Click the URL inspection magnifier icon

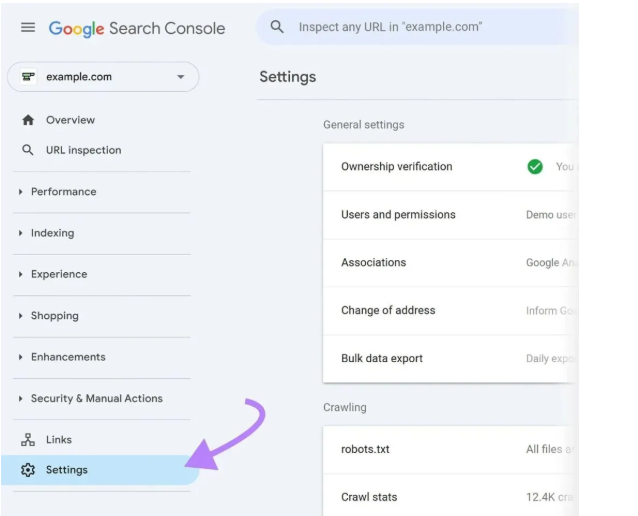[28, 150]
